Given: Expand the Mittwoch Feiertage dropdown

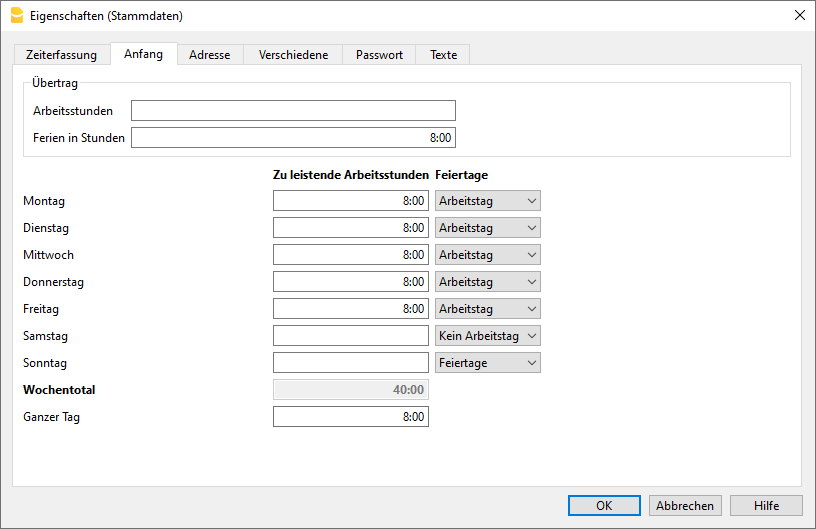Looking at the screenshot, I should [x=488, y=255].
